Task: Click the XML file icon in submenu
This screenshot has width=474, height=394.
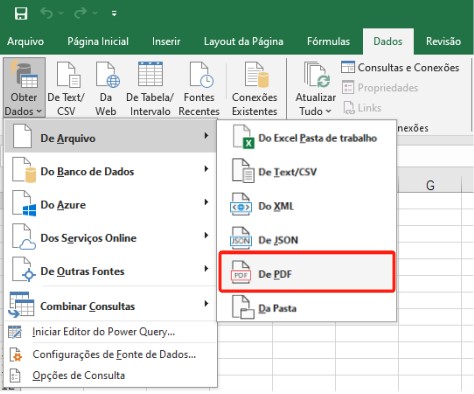Action: point(241,204)
